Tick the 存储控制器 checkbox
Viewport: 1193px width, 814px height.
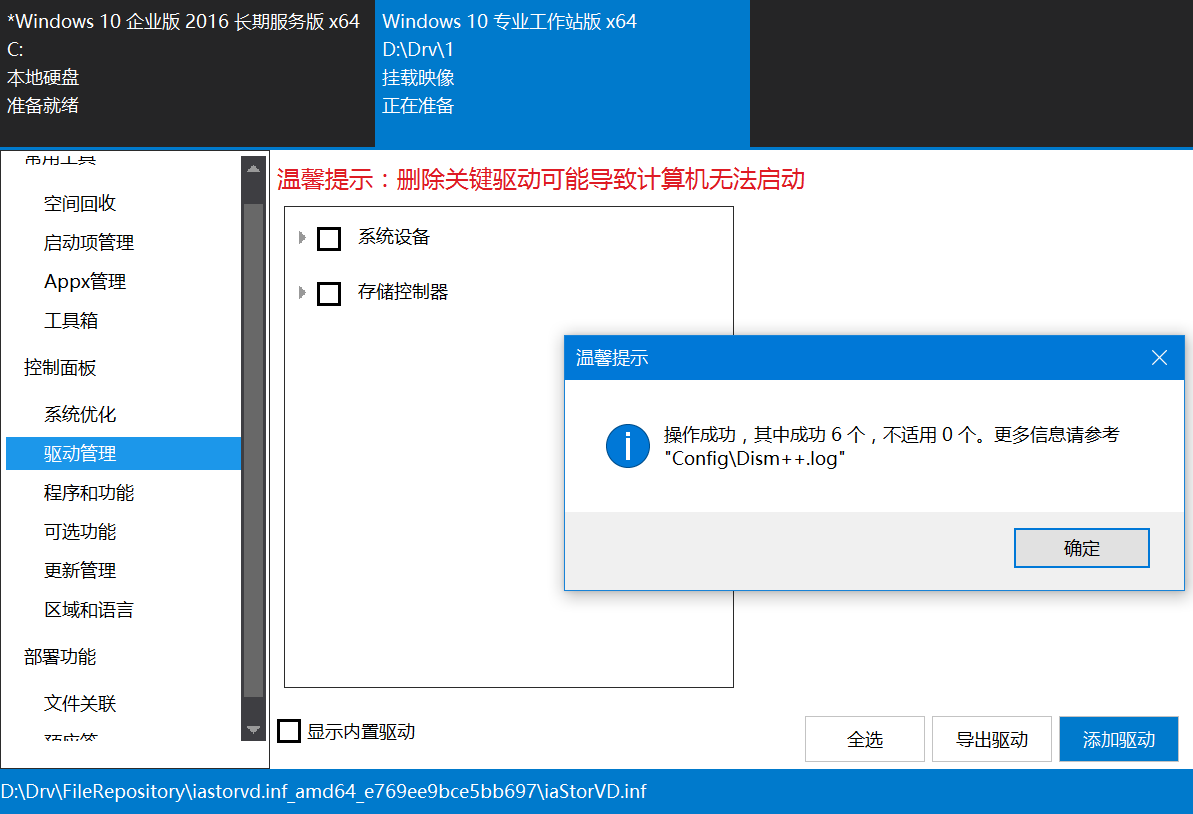pos(329,293)
